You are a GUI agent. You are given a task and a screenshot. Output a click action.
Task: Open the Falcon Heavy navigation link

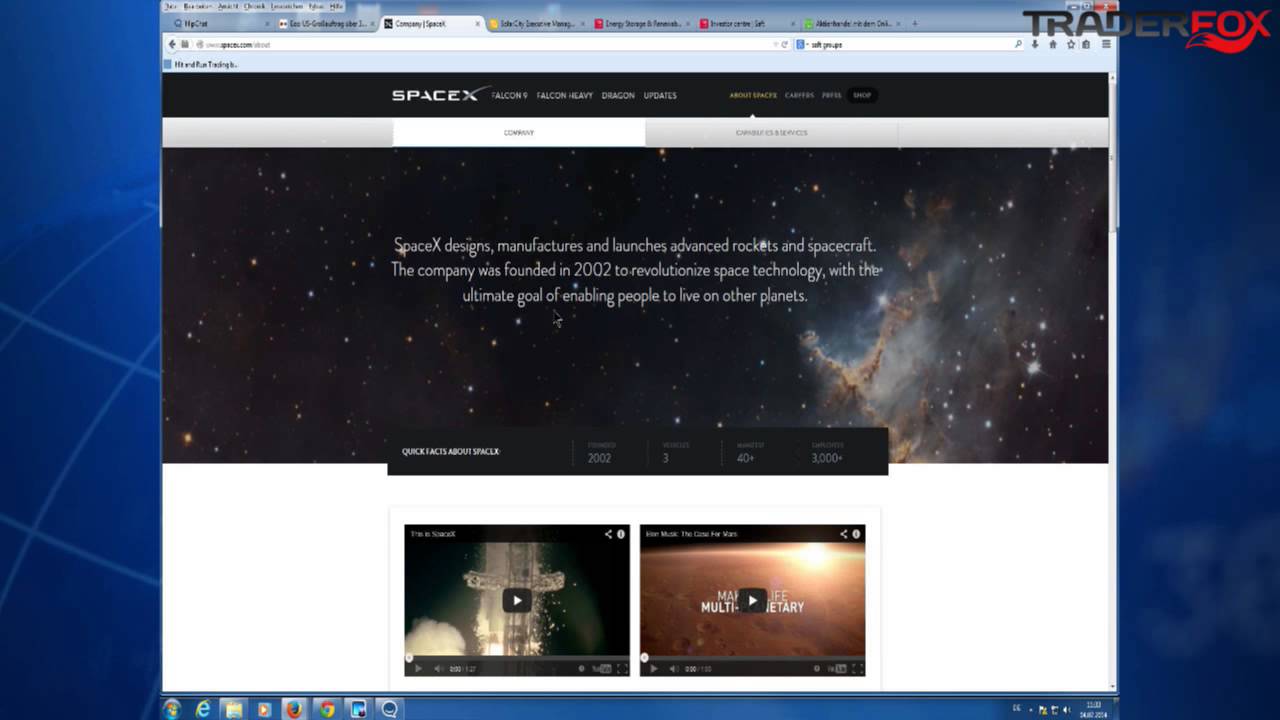564,96
